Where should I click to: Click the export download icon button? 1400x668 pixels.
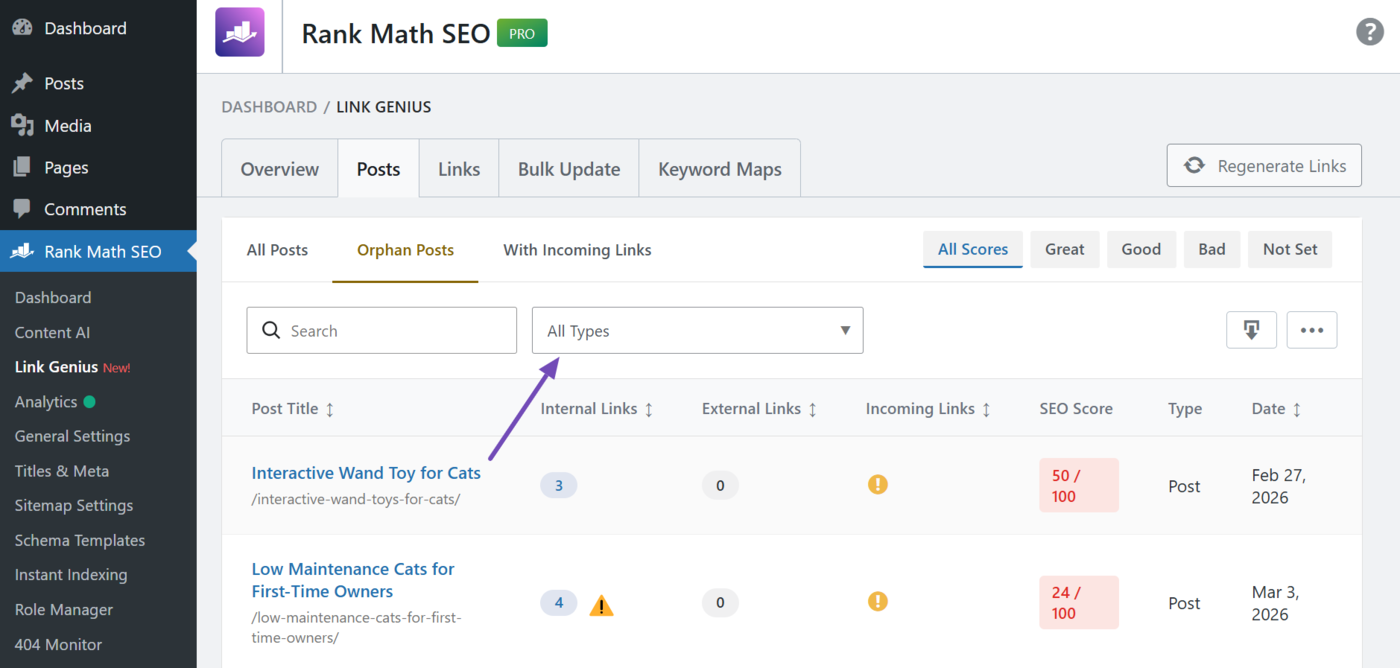(x=1251, y=330)
